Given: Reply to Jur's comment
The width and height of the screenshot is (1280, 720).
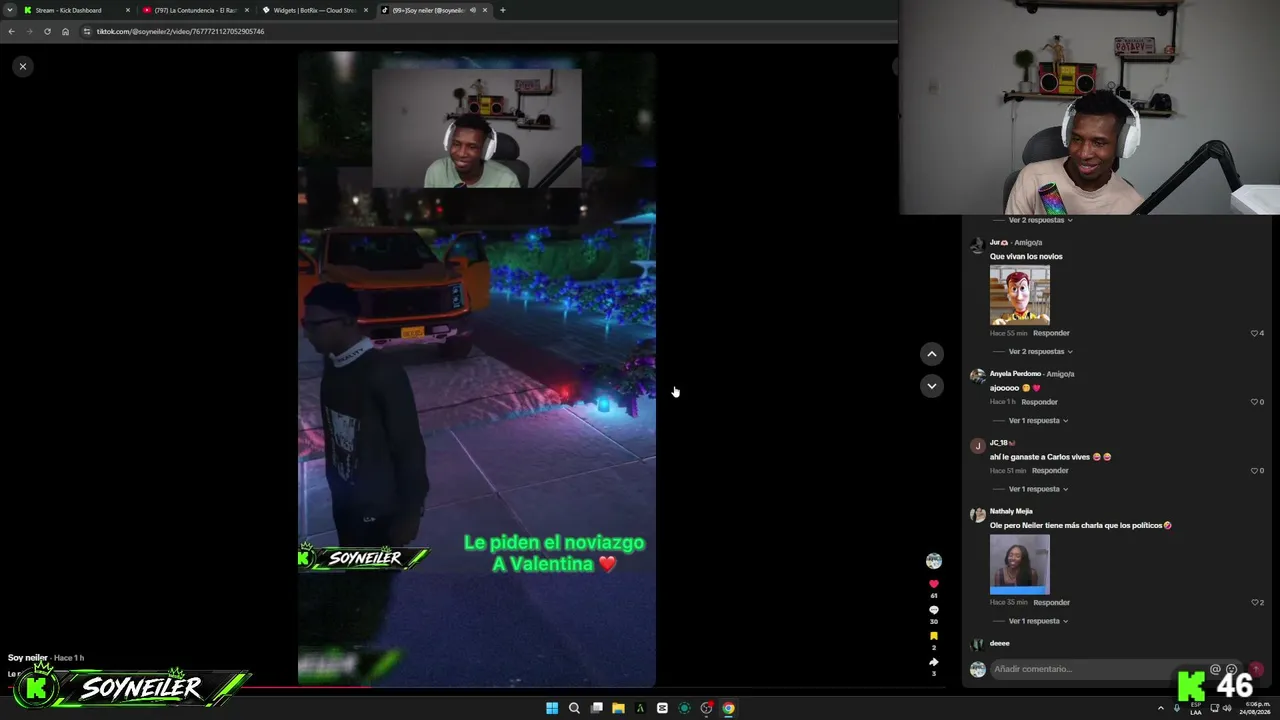Looking at the screenshot, I should (1051, 333).
